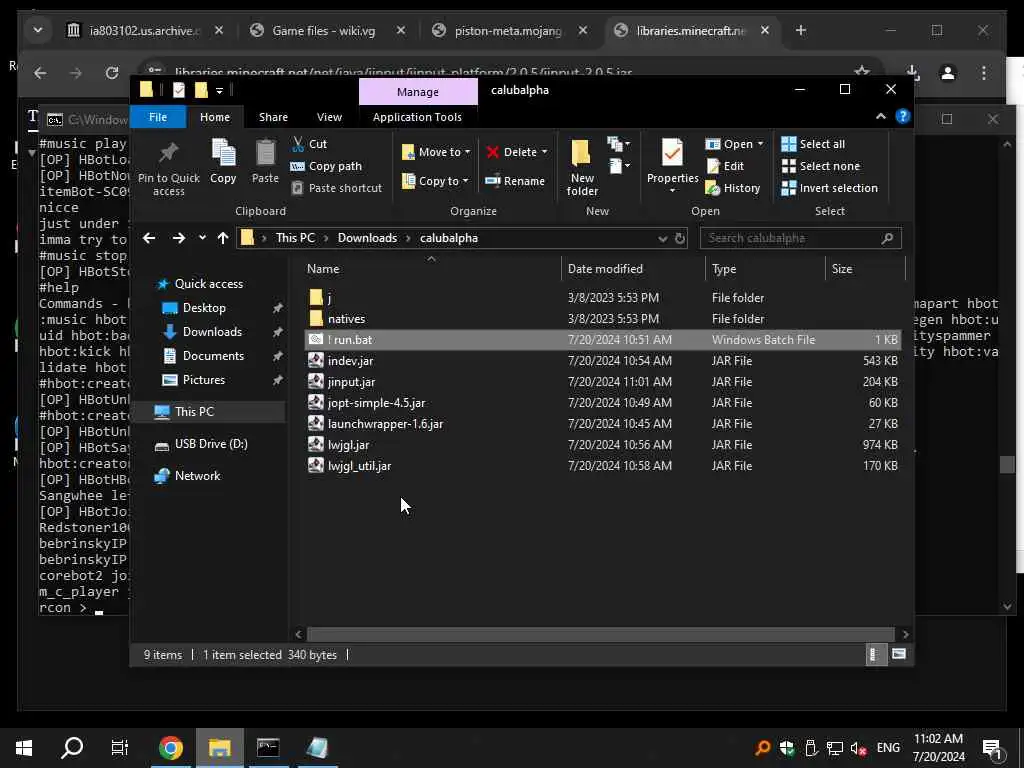Reload the Chrome page
1024x768 pixels.
pos(112,73)
